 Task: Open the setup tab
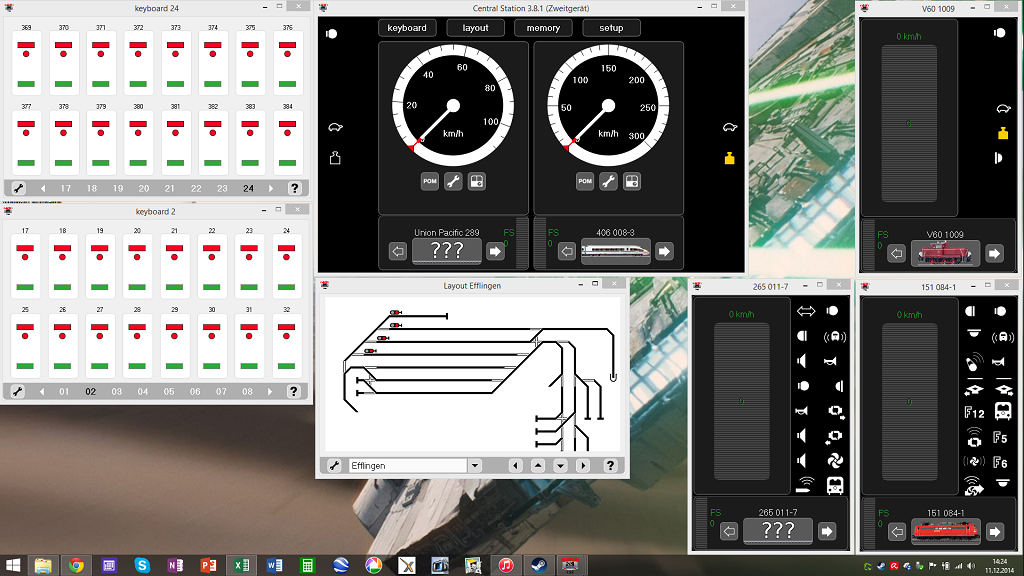coord(611,28)
